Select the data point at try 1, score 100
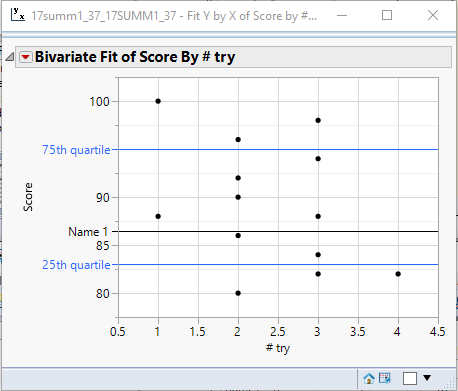 tap(158, 101)
